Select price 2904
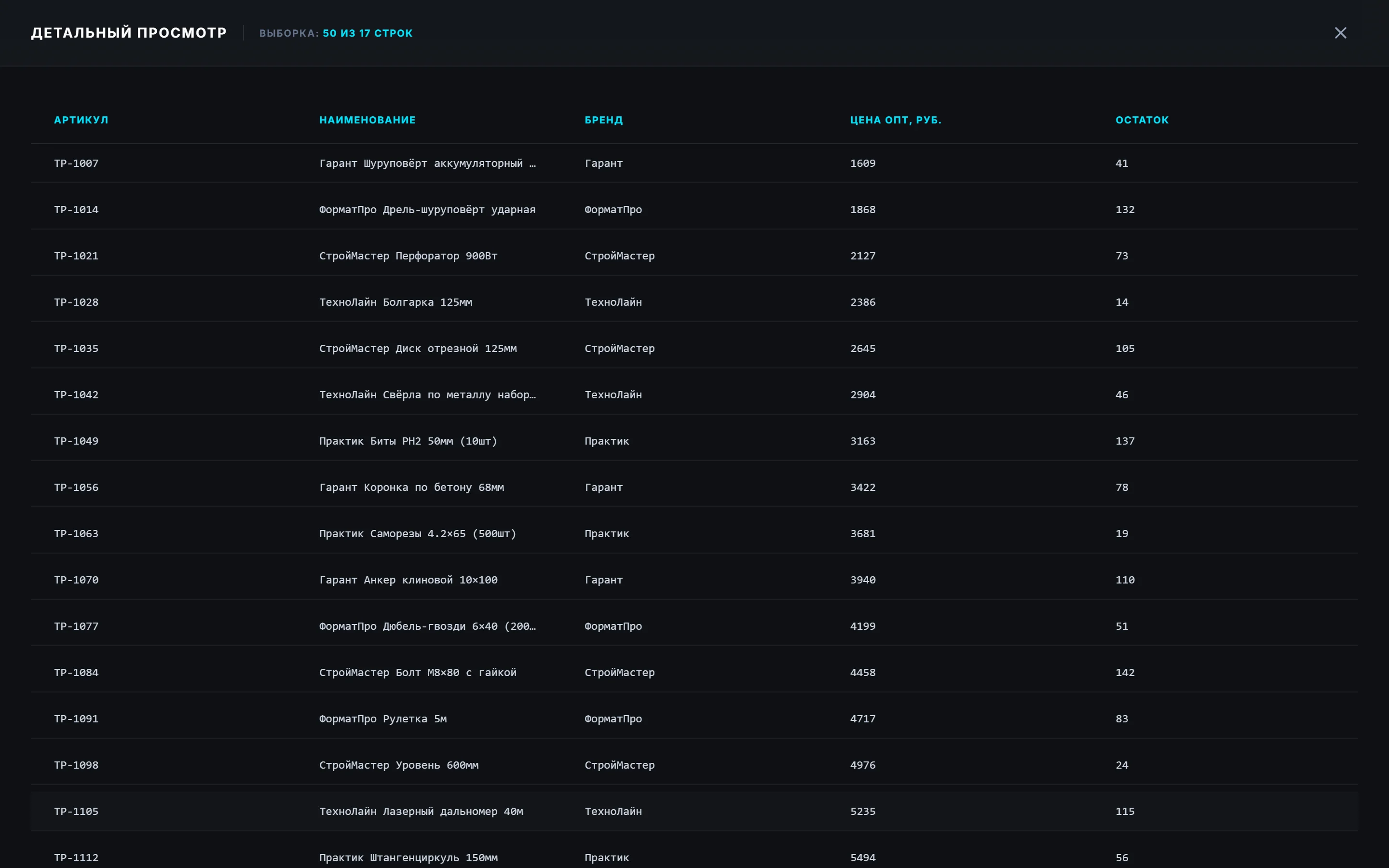 click(x=863, y=395)
